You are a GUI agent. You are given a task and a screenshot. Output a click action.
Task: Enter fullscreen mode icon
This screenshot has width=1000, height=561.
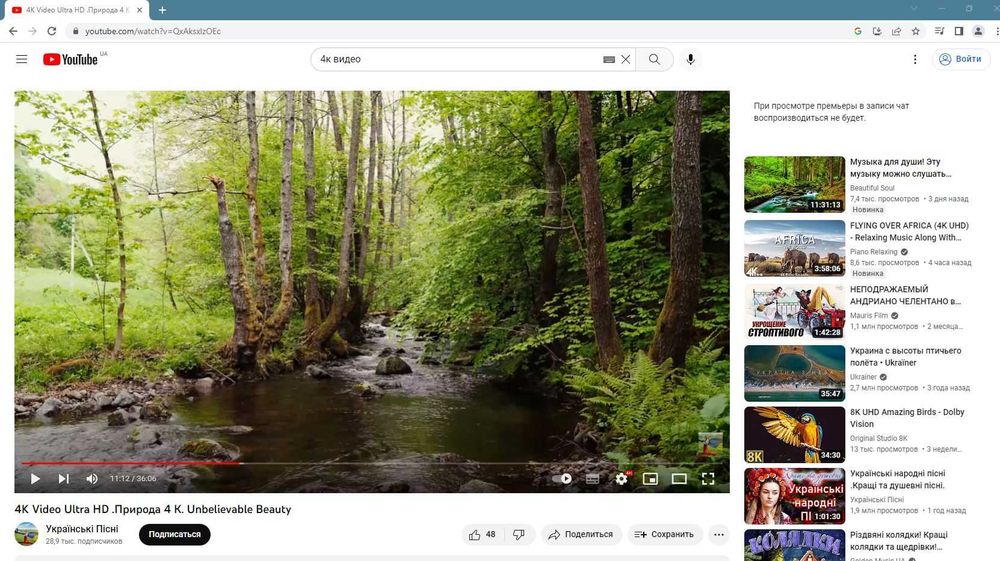(708, 478)
